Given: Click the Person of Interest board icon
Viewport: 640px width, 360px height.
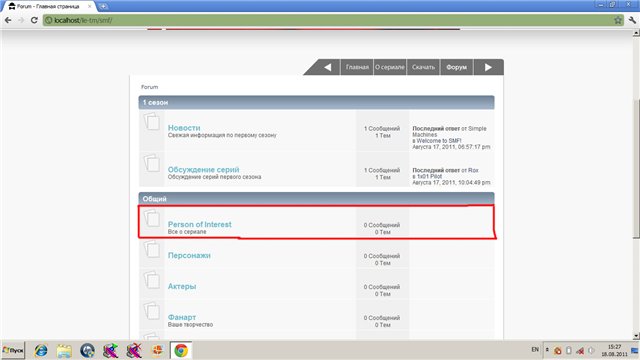Looking at the screenshot, I should click(x=151, y=218).
